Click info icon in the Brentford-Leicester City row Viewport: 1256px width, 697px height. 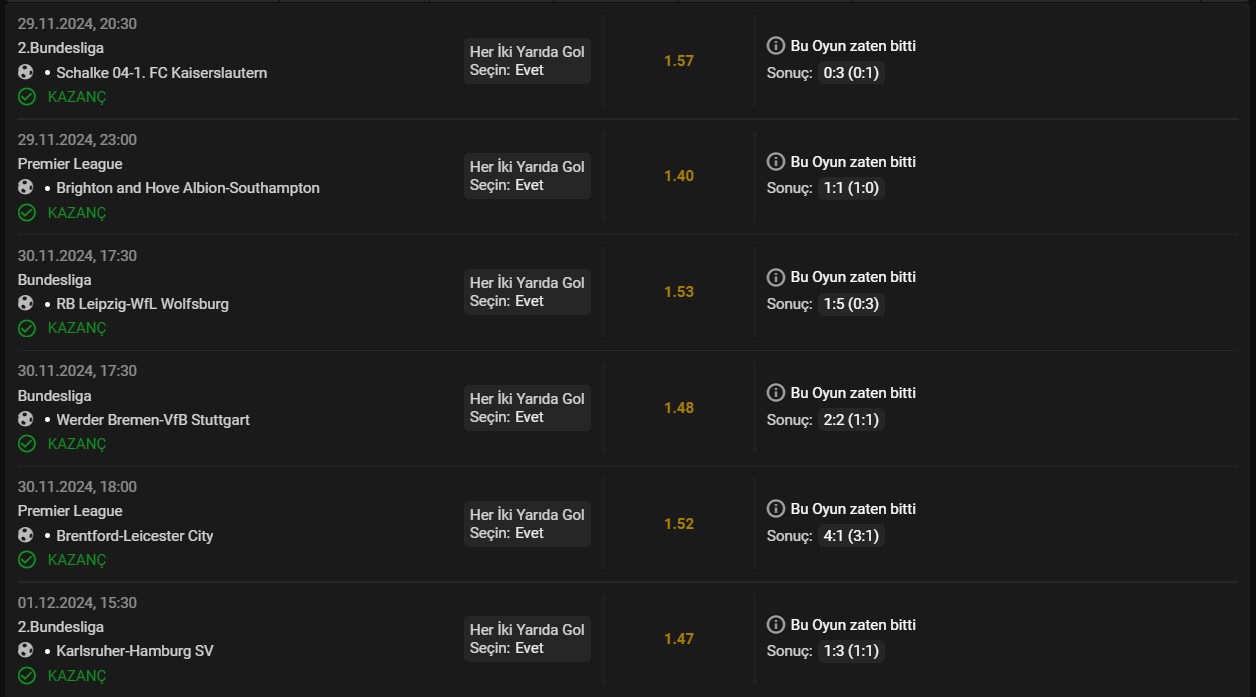pos(776,509)
